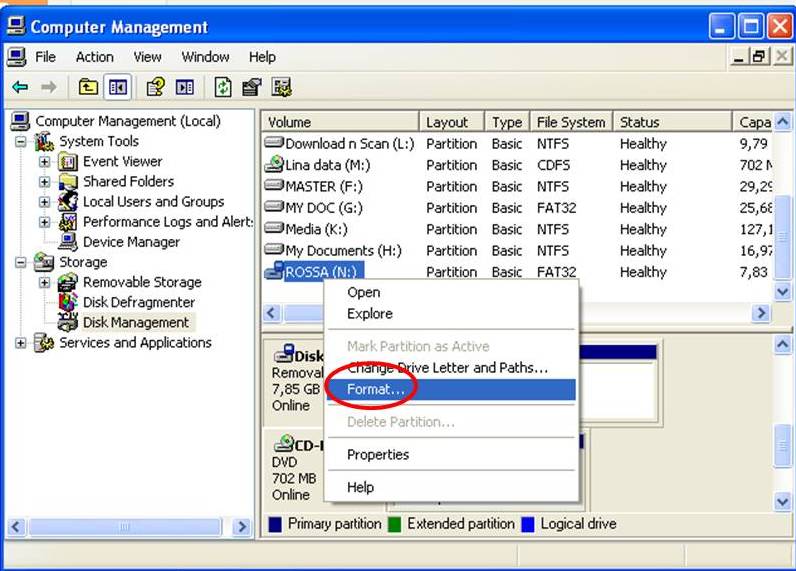Click the last toolbar icon with checklist
Image resolution: width=796 pixels, height=571 pixels.
(x=281, y=88)
